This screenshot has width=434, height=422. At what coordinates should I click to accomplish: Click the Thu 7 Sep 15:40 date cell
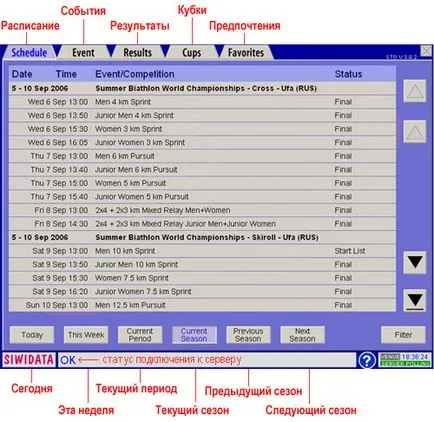click(x=59, y=197)
